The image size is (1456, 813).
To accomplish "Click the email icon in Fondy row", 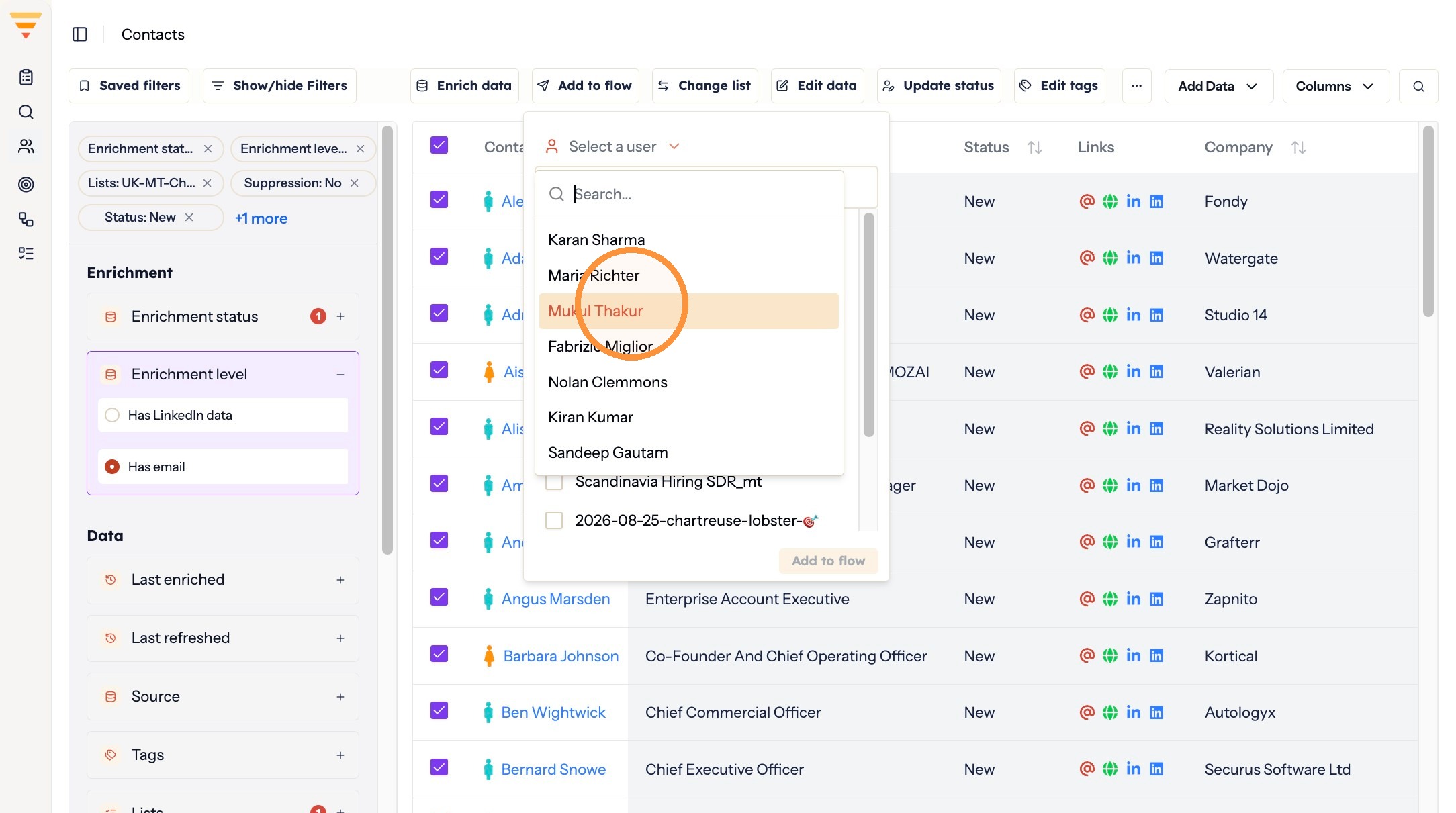I will [1087, 201].
